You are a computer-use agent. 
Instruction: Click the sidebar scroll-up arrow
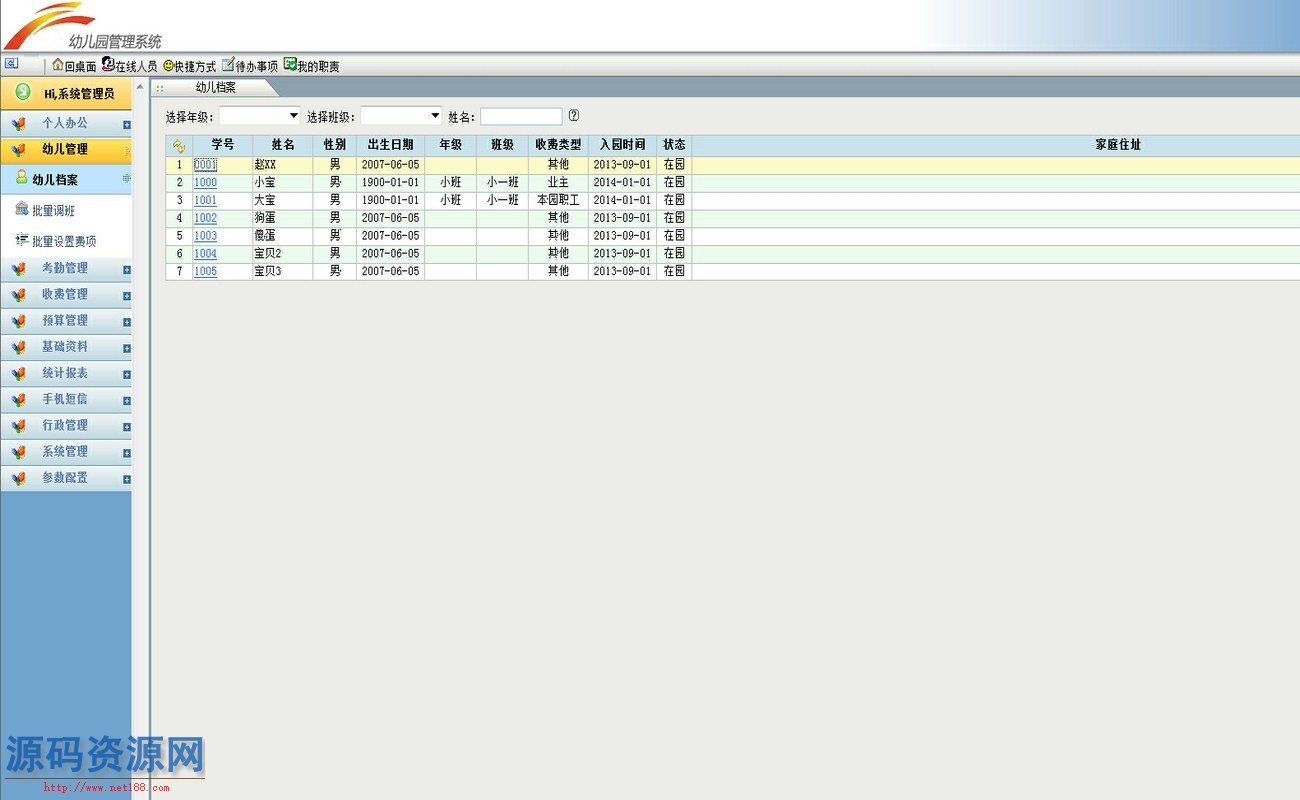pos(140,87)
